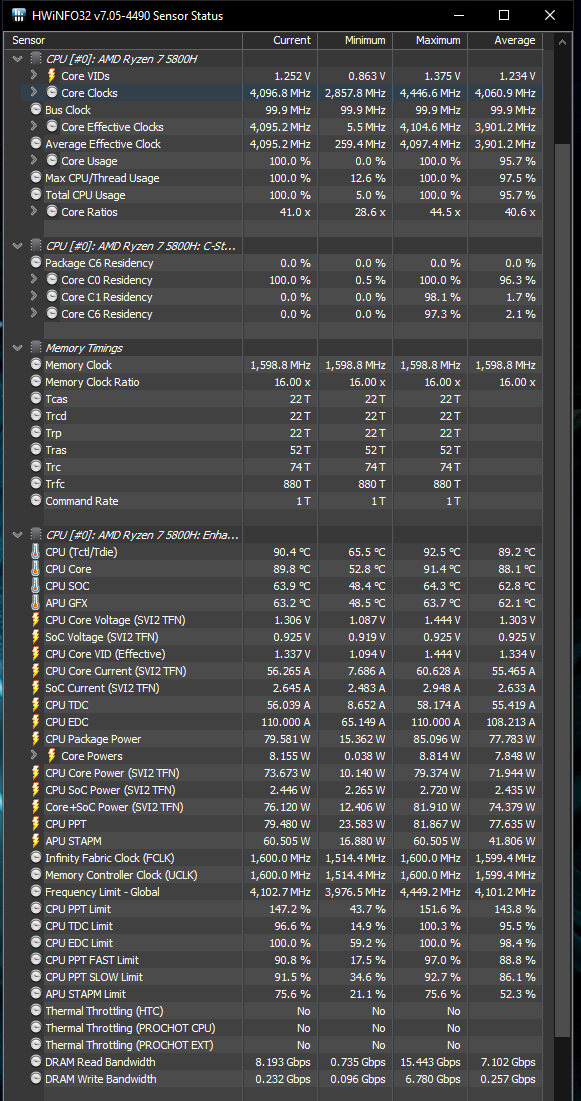Click the Bus Clock sensor icon

(36, 110)
